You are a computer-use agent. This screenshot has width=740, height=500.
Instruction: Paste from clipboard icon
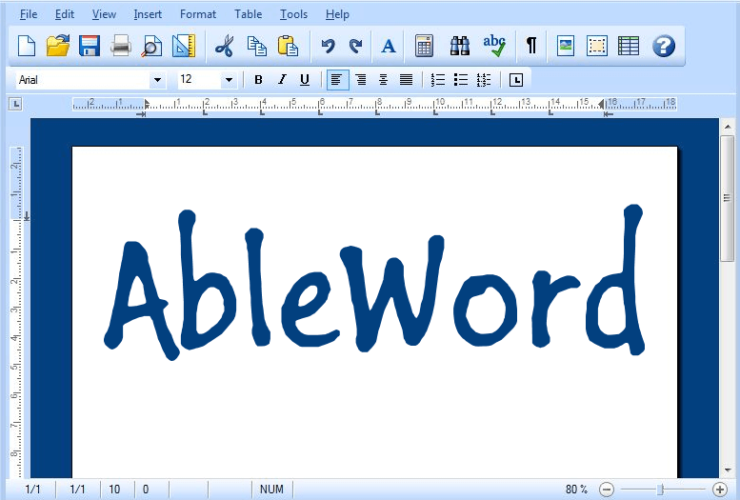pyautogui.click(x=288, y=46)
